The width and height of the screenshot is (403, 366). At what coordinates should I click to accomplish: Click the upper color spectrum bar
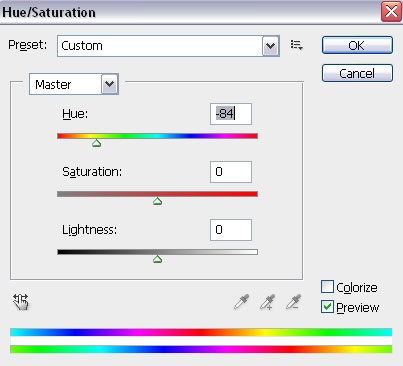tap(201, 332)
